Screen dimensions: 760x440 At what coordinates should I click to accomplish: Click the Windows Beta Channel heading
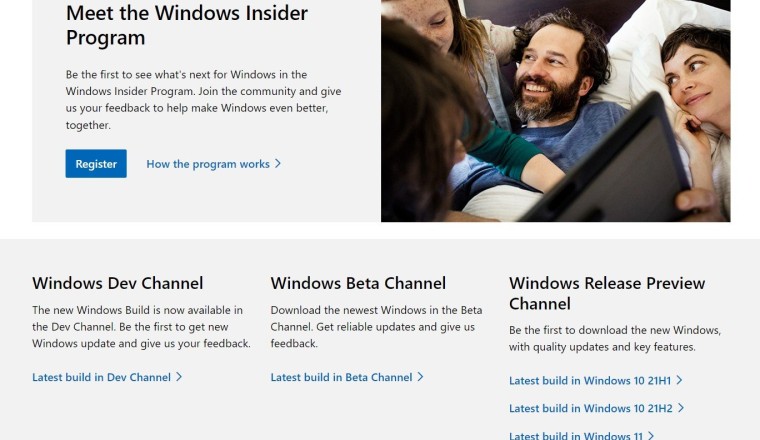pyautogui.click(x=358, y=283)
